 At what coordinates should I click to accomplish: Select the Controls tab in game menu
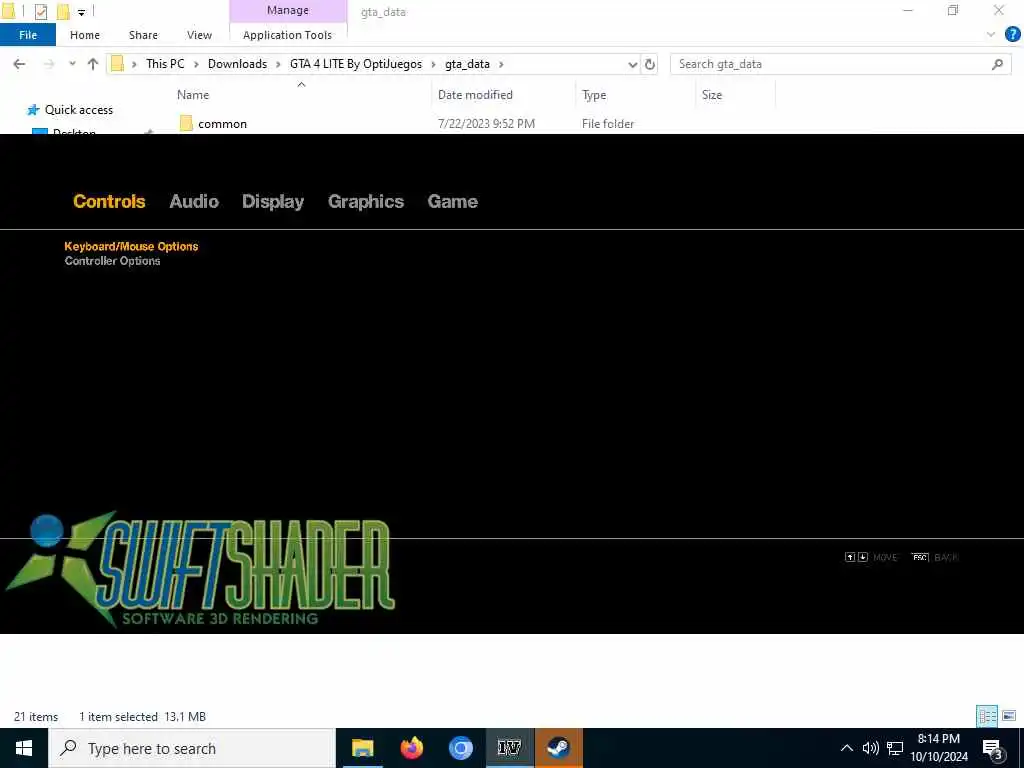[x=109, y=201]
